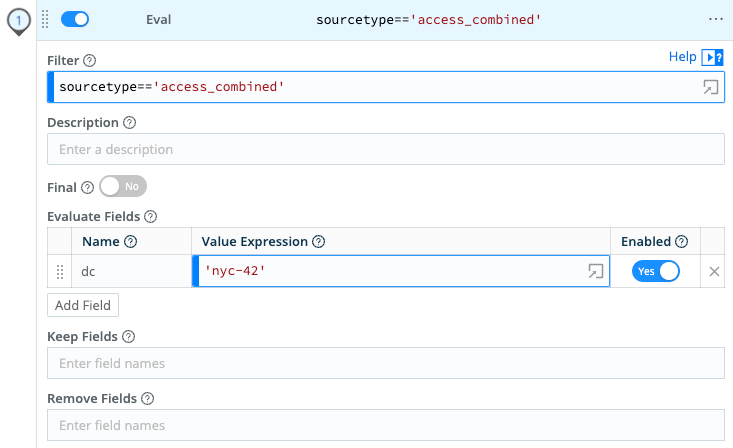
Task: Open the Value Expression expand editor icon
Action: [595, 271]
